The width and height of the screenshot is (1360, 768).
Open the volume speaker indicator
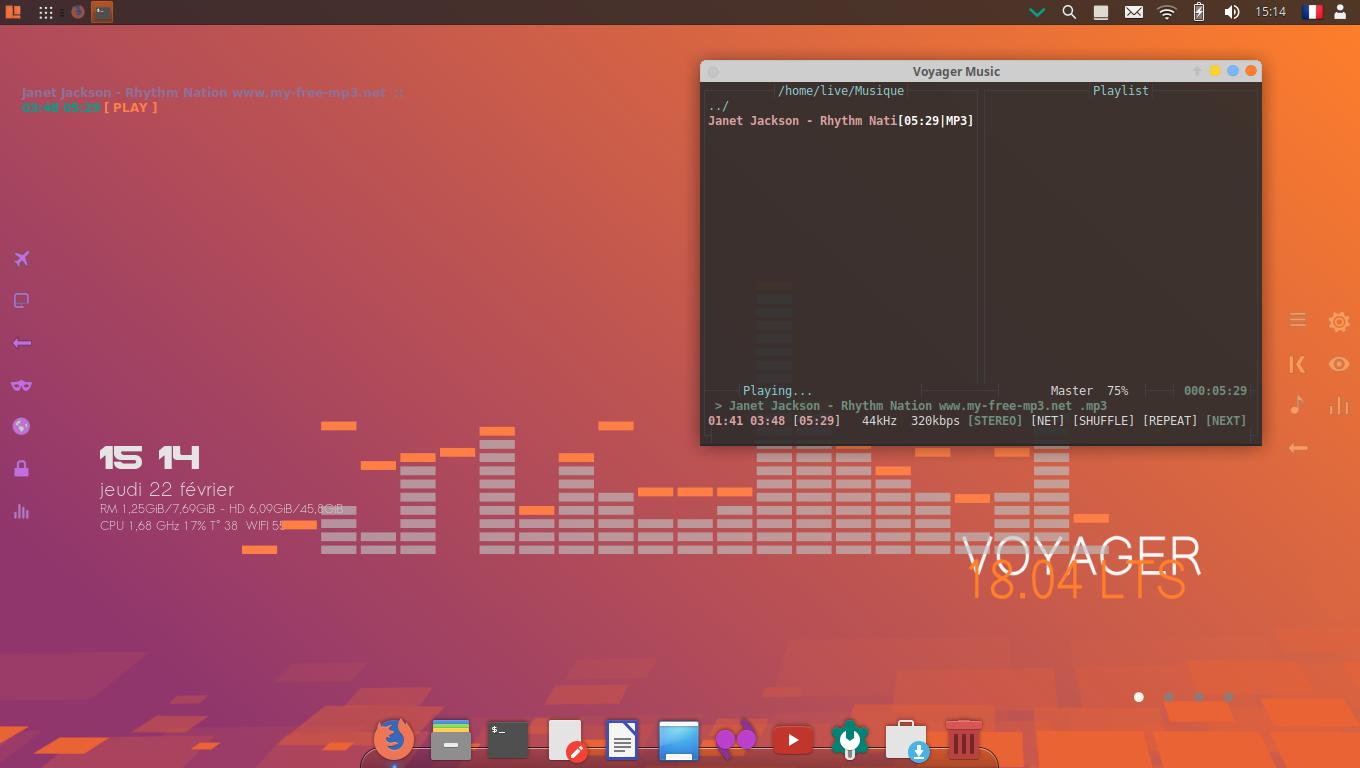(1231, 12)
